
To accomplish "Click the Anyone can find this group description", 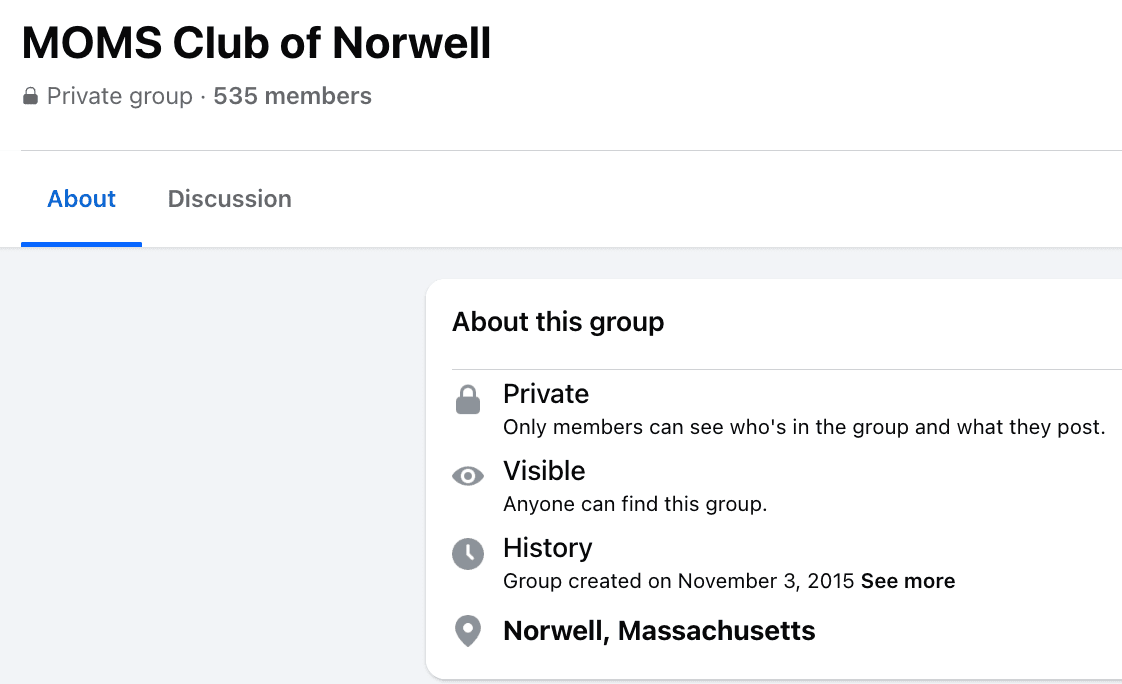I will pyautogui.click(x=635, y=504).
